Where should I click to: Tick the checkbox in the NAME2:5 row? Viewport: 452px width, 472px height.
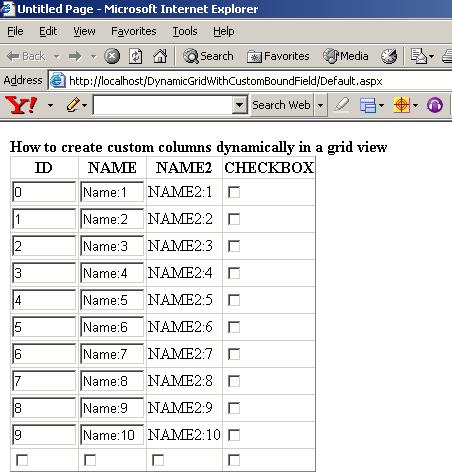pos(234,300)
